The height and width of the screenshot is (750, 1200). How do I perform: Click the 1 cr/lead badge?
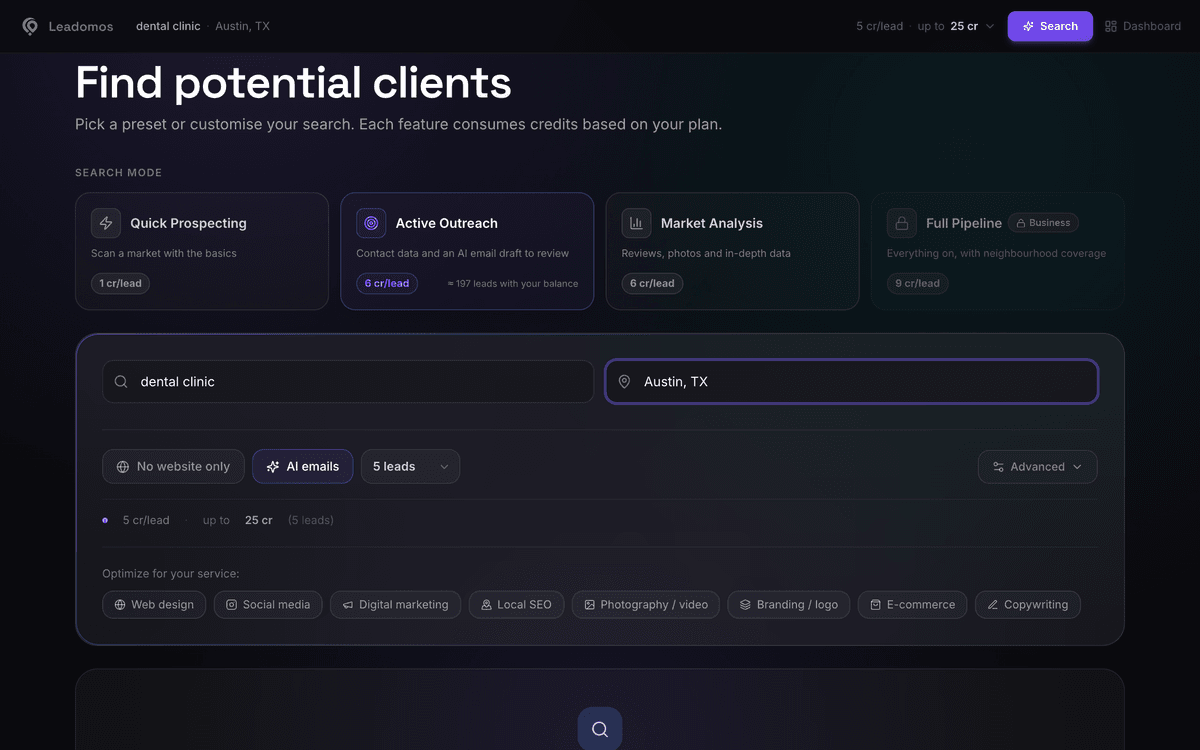pos(120,283)
